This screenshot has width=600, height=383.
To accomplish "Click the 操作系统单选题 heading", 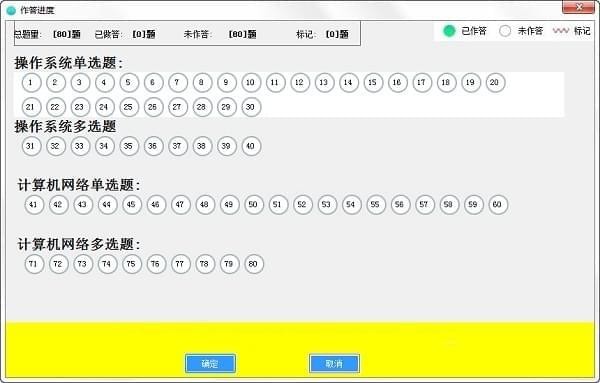I will [x=69, y=63].
